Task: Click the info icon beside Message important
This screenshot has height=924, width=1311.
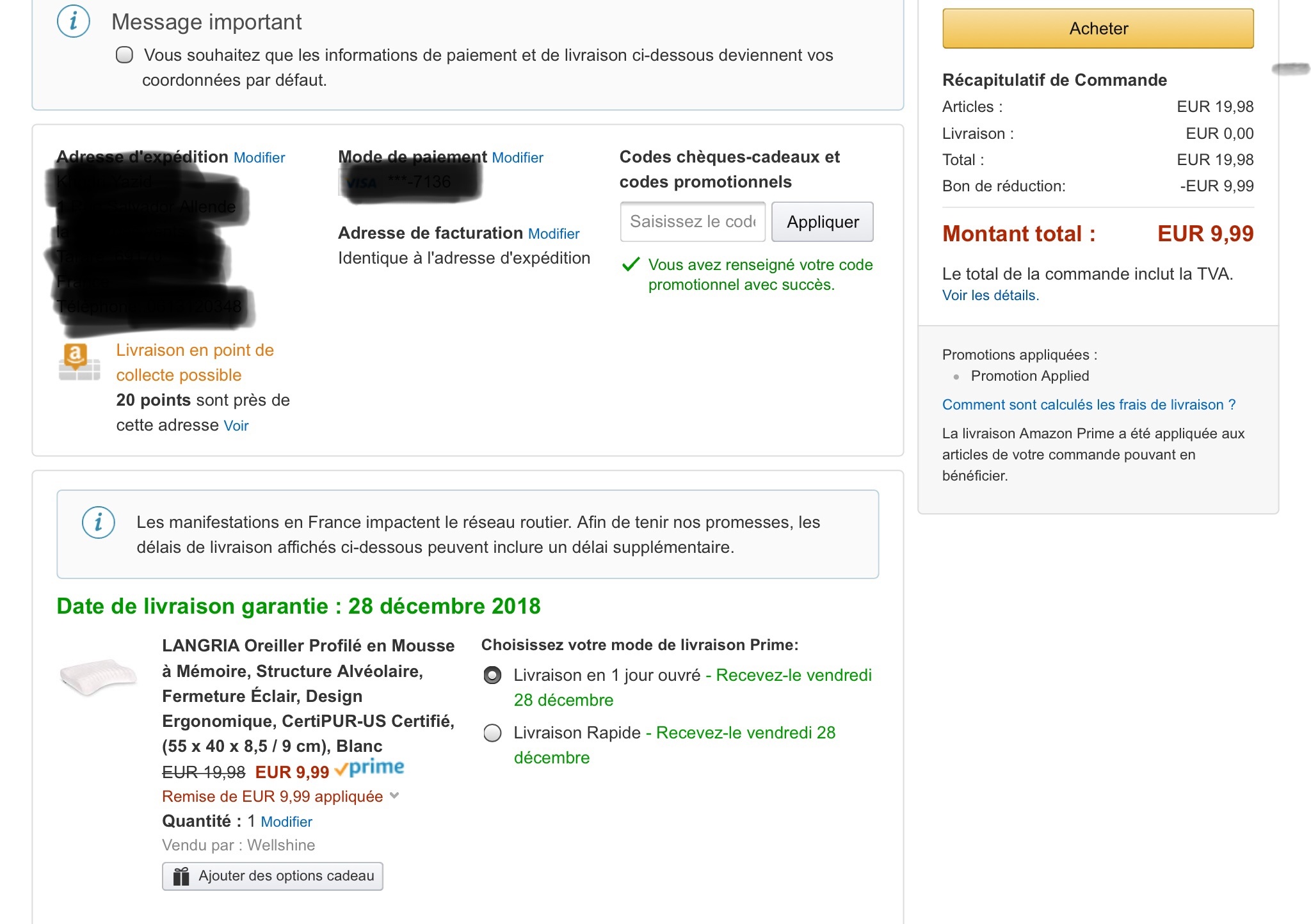Action: click(x=74, y=22)
